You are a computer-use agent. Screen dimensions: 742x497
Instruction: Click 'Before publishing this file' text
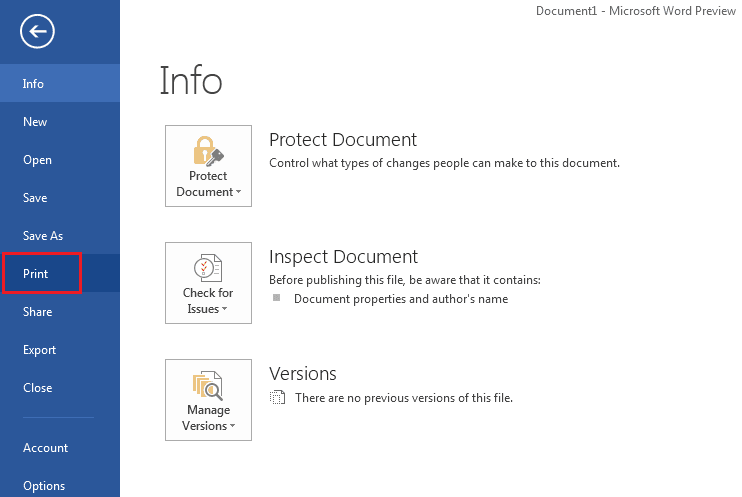(x=405, y=280)
